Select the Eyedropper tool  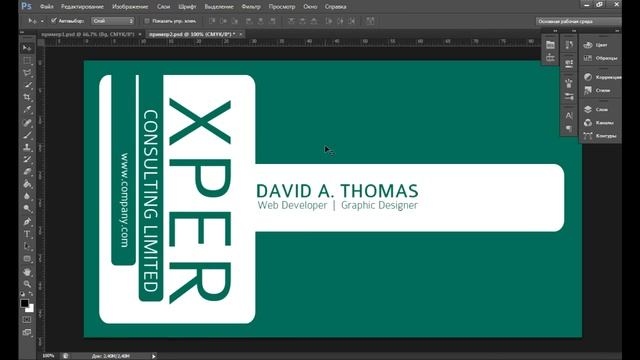27,109
